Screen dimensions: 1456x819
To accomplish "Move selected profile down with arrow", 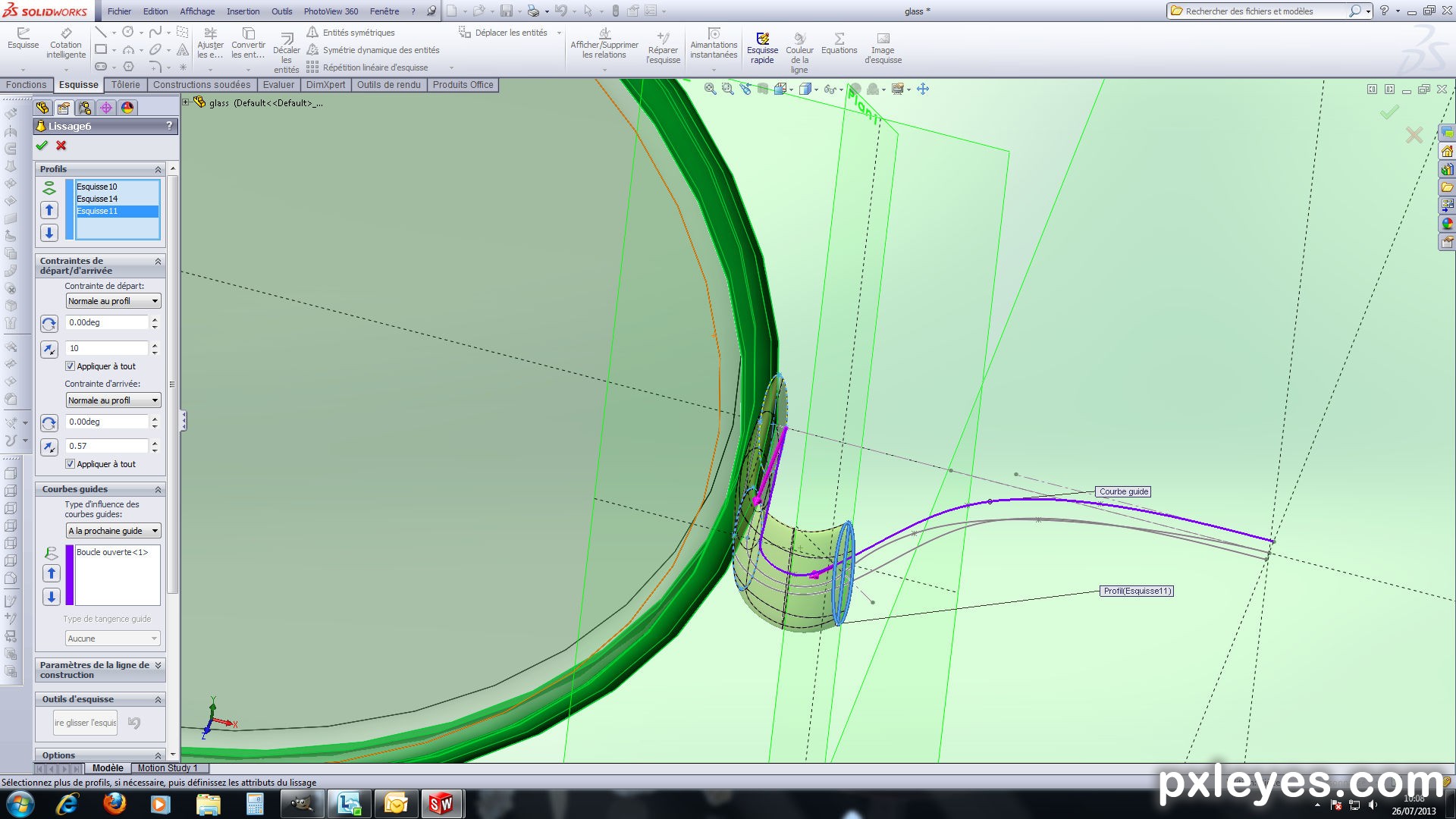I will pyautogui.click(x=49, y=233).
